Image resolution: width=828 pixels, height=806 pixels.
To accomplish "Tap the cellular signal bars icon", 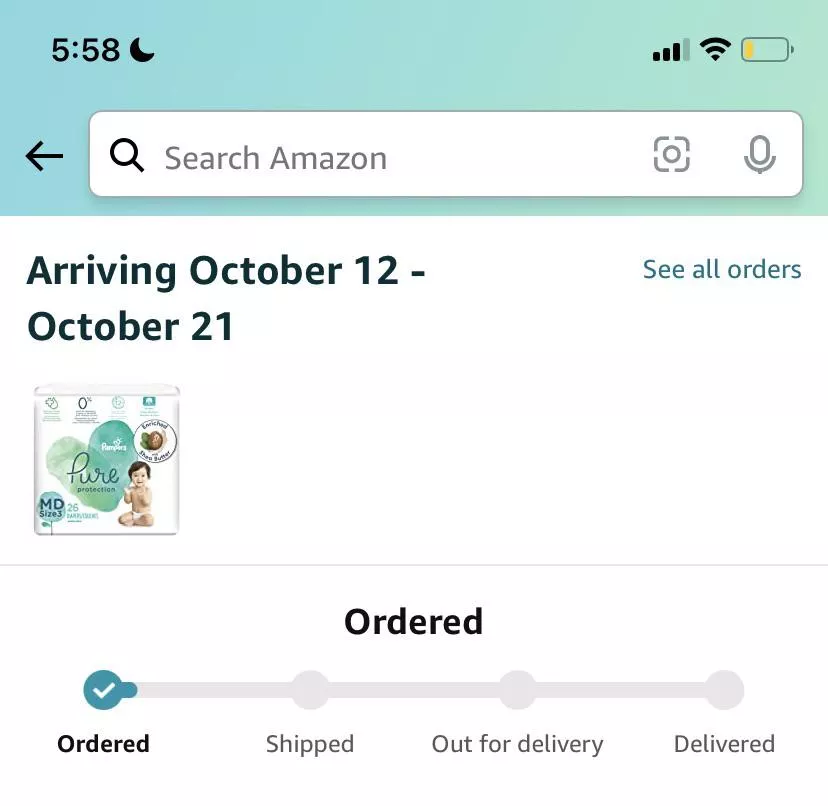I will 671,50.
